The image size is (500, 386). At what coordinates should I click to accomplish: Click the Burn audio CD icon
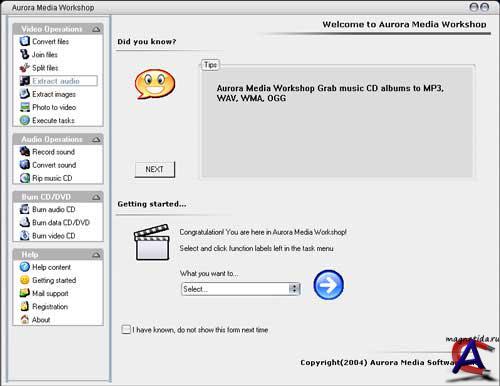tap(25, 209)
